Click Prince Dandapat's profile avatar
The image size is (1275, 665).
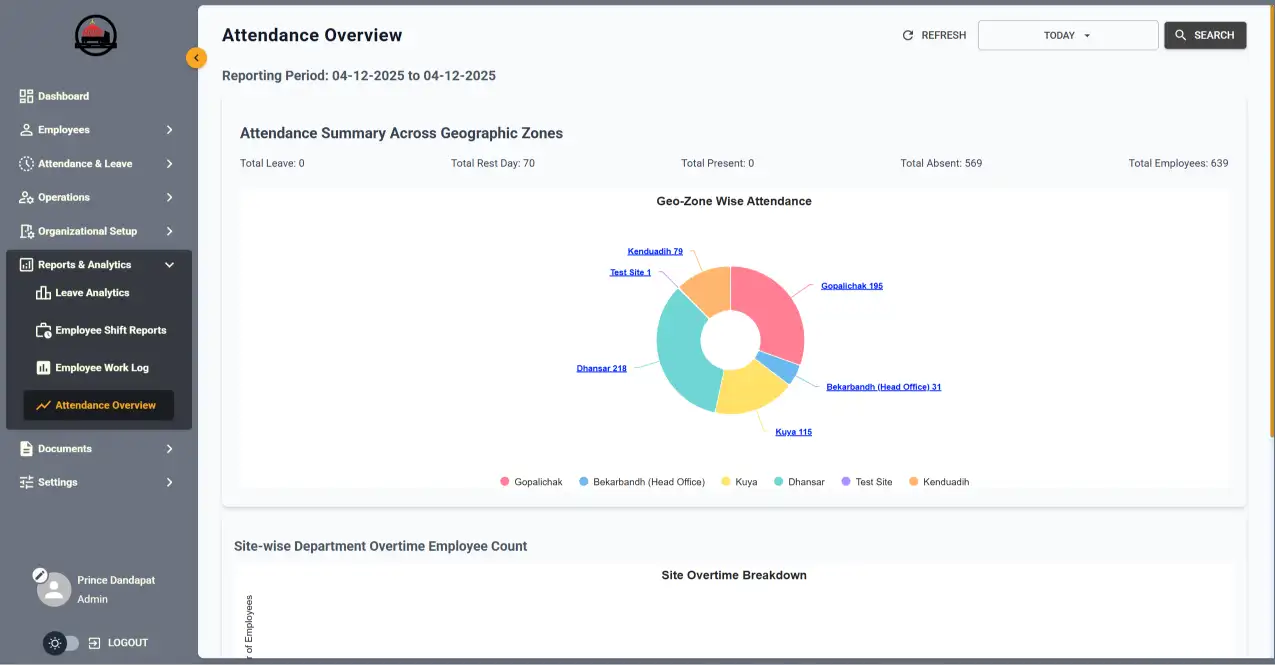[x=54, y=589]
